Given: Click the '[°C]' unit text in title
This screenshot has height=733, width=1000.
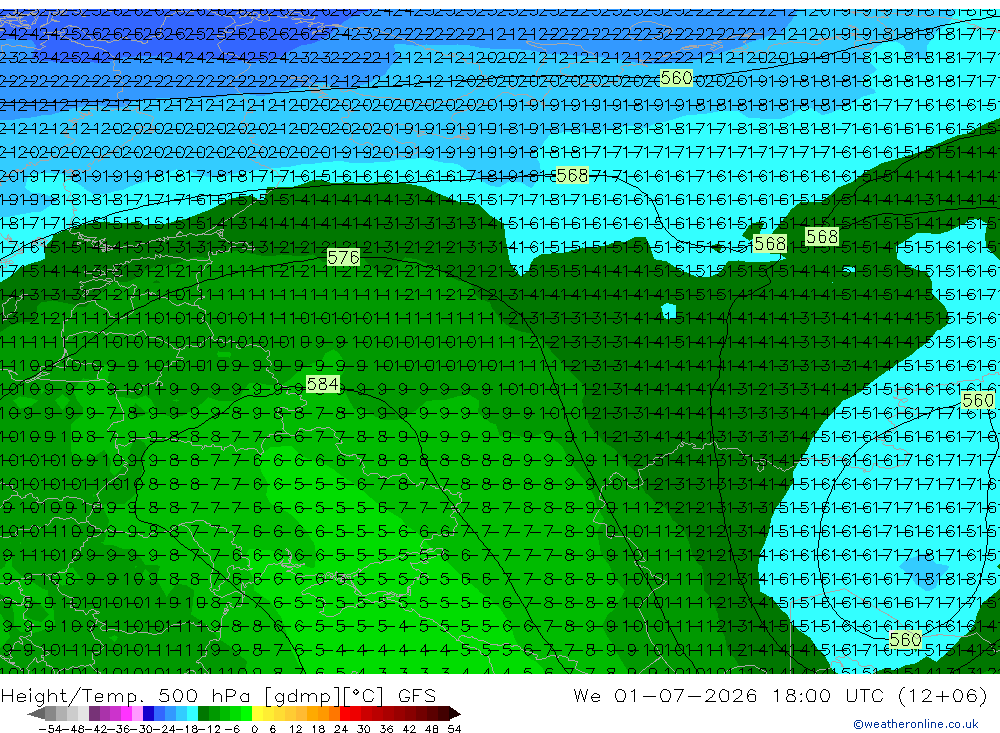Looking at the screenshot, I should pos(364,696).
